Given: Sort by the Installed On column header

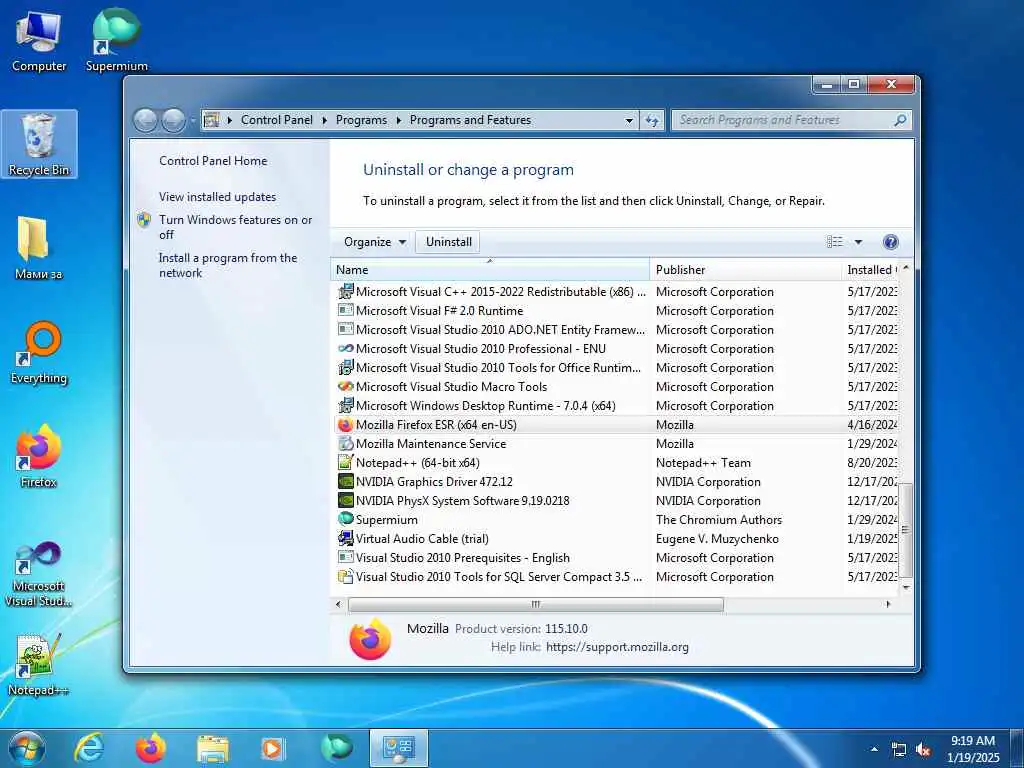Looking at the screenshot, I should tap(870, 270).
